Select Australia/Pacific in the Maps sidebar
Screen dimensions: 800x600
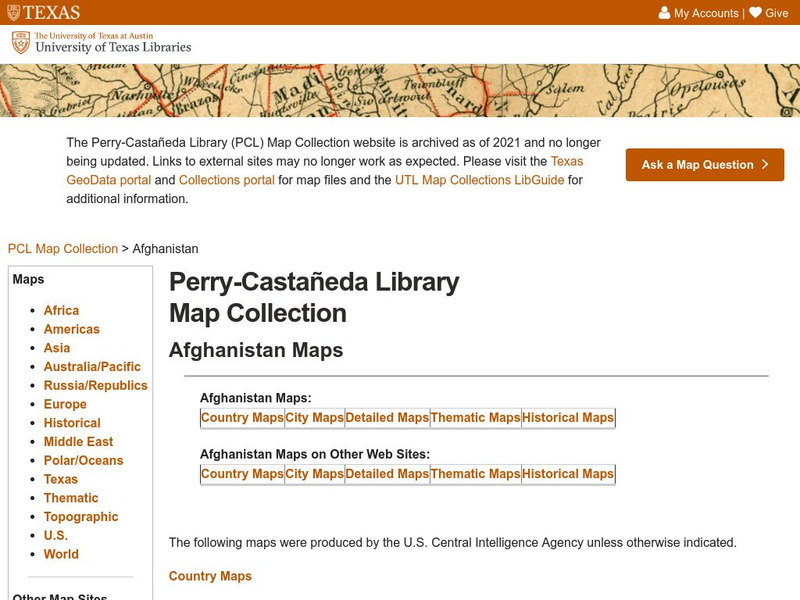tap(92, 367)
